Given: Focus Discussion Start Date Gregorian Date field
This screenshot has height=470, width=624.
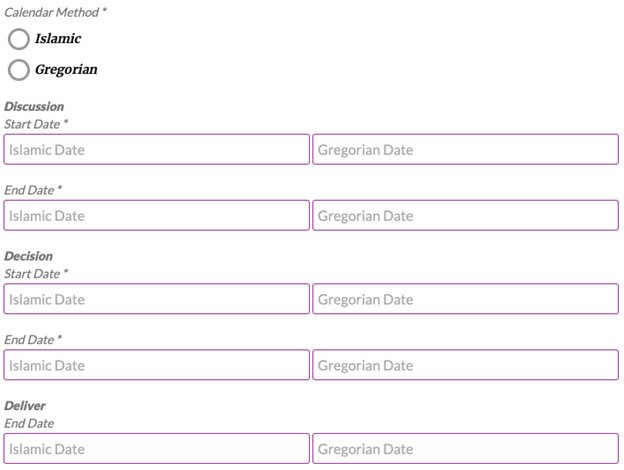Looking at the screenshot, I should click(x=465, y=150).
